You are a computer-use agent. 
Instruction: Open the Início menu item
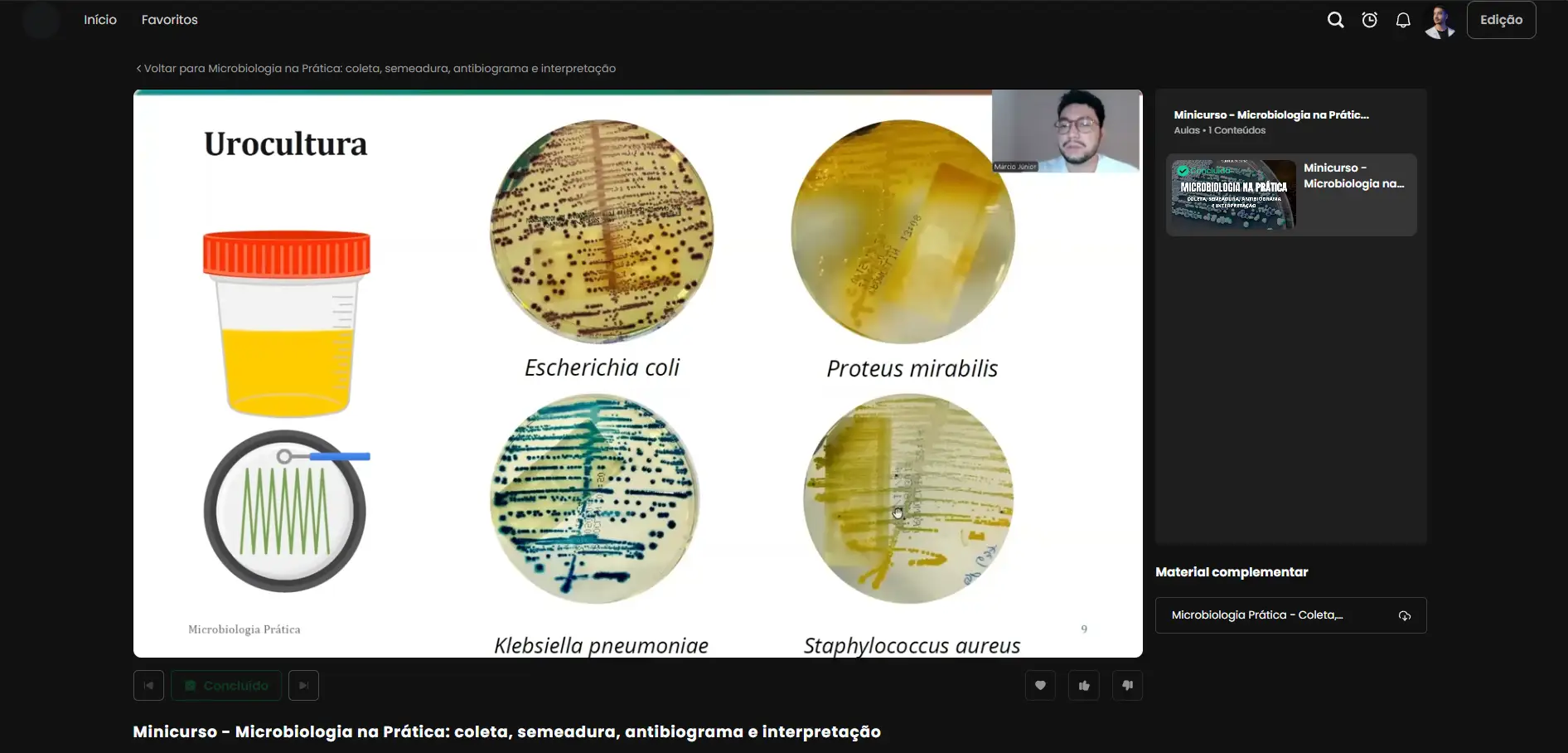100,20
